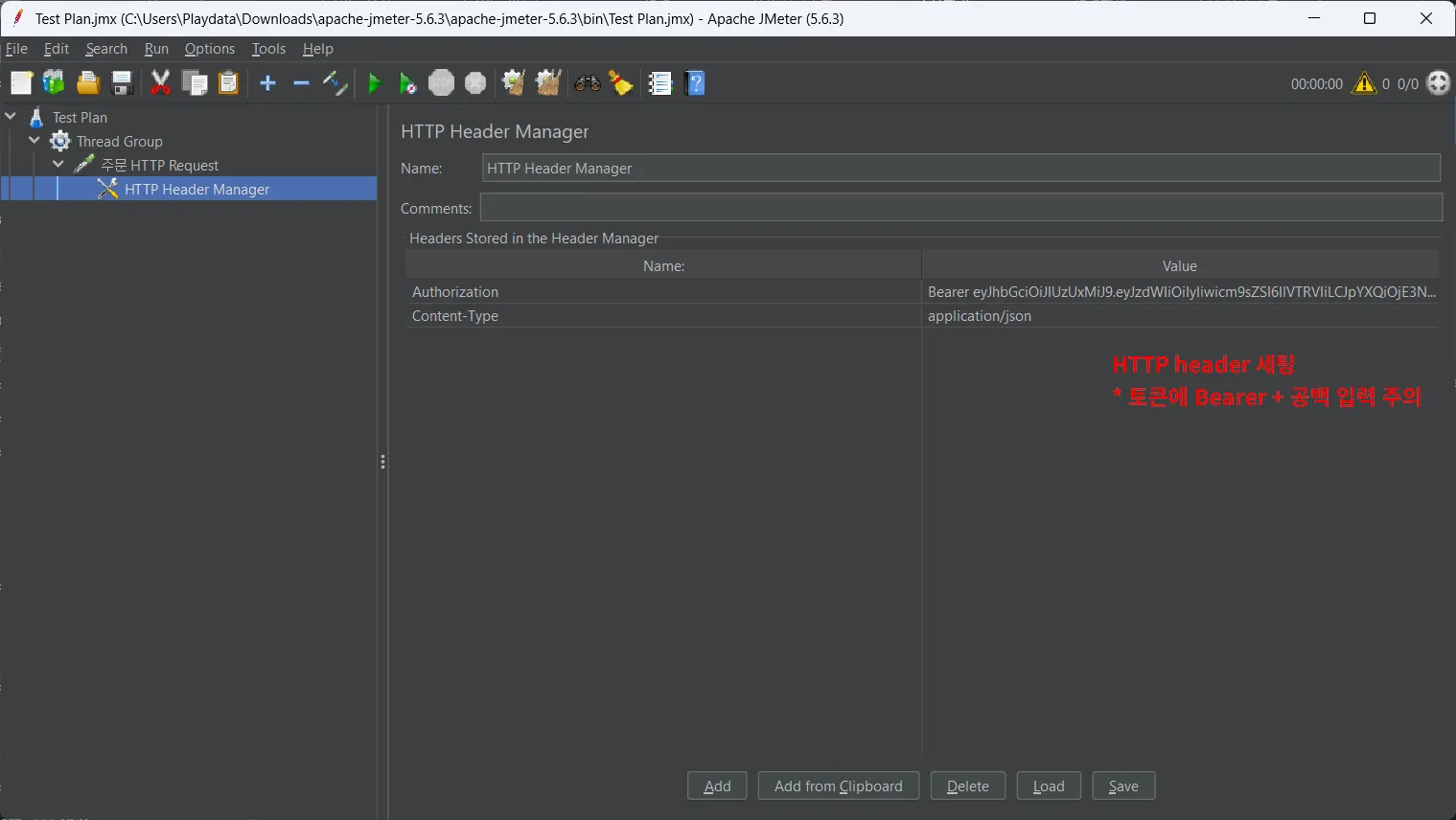Click the New test plan icon
The height and width of the screenshot is (820, 1456).
[21, 83]
